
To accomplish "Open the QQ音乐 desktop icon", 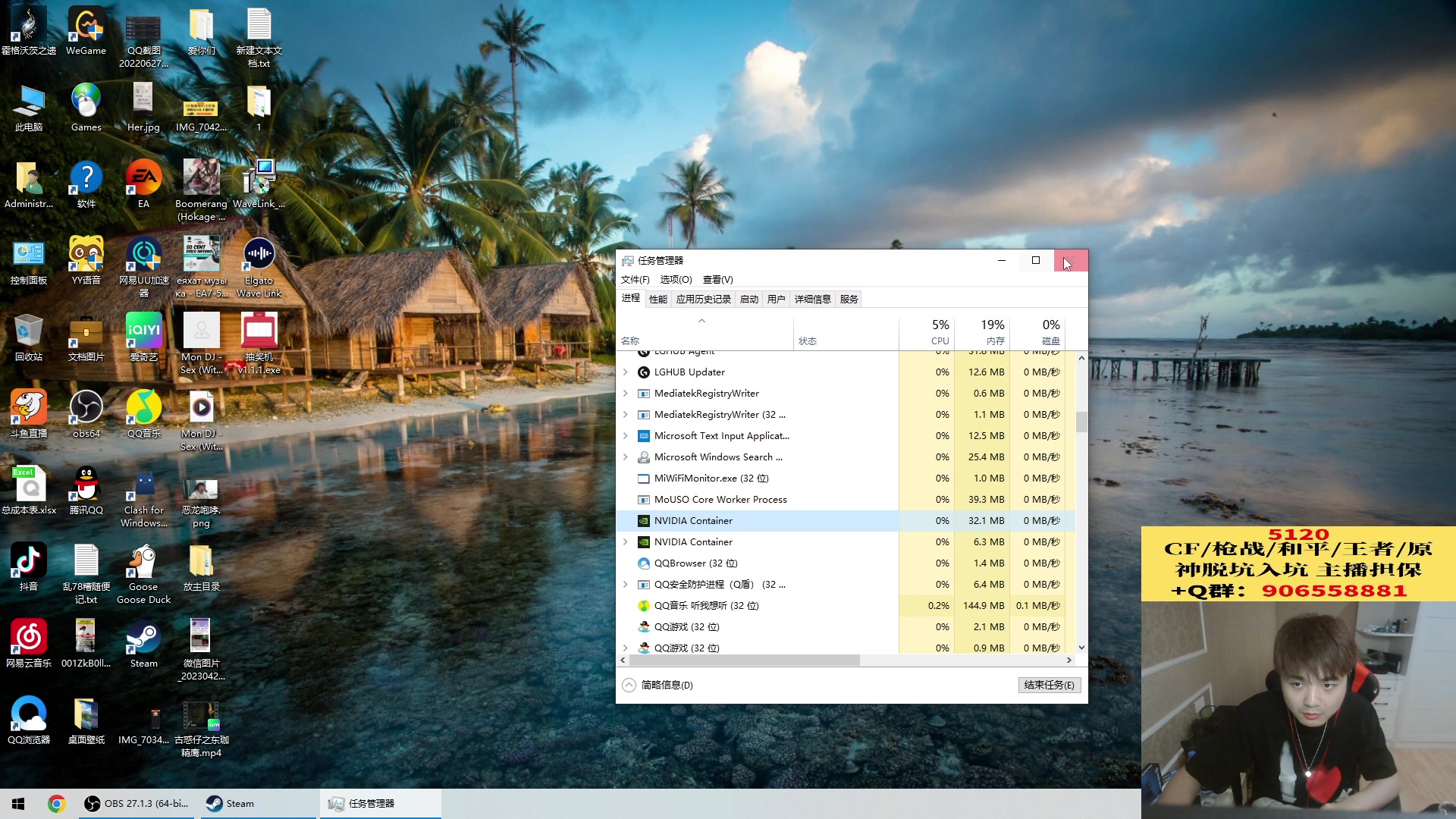I will 143,414.
